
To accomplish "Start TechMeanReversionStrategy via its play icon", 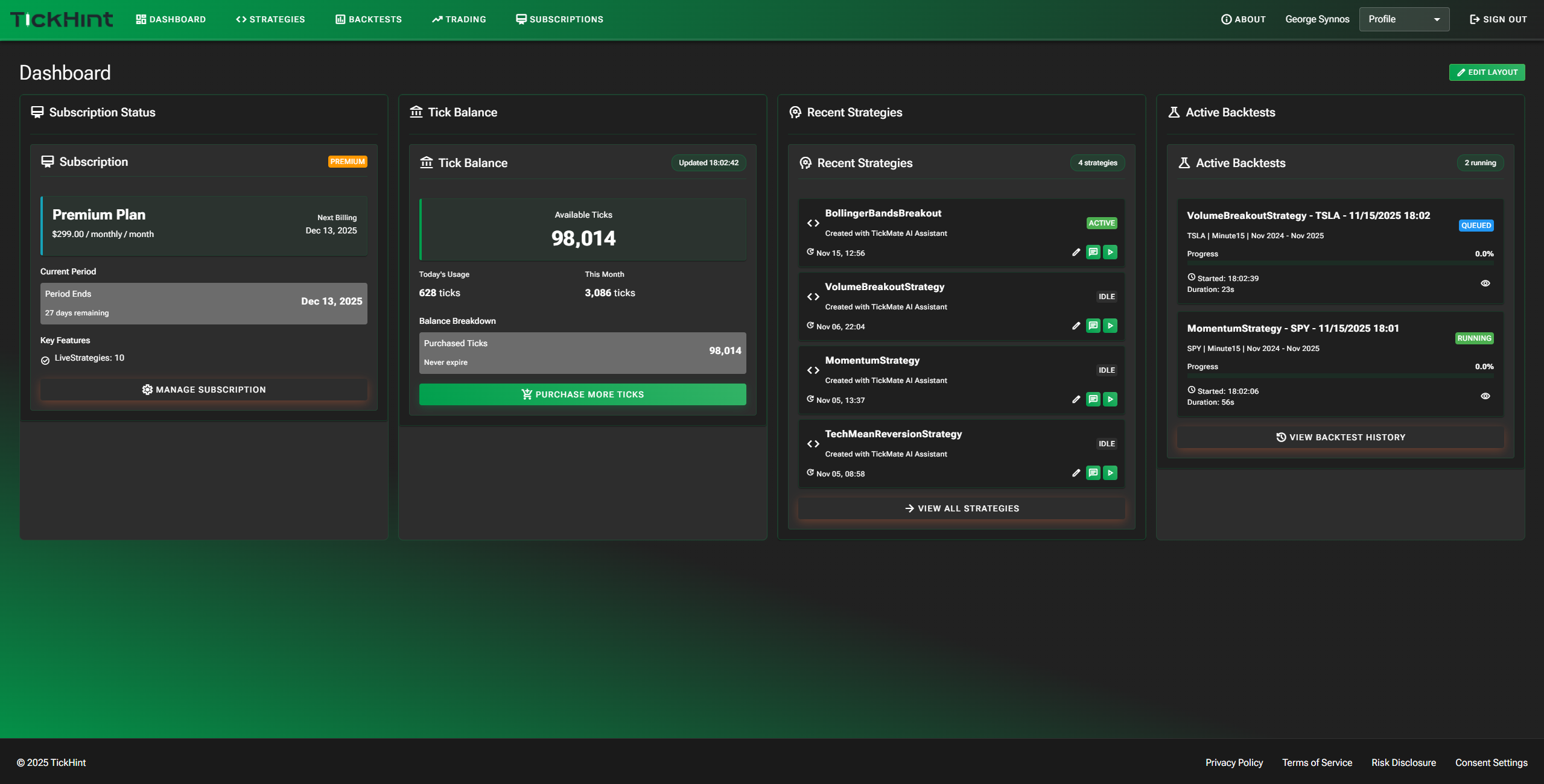I will pos(1111,473).
